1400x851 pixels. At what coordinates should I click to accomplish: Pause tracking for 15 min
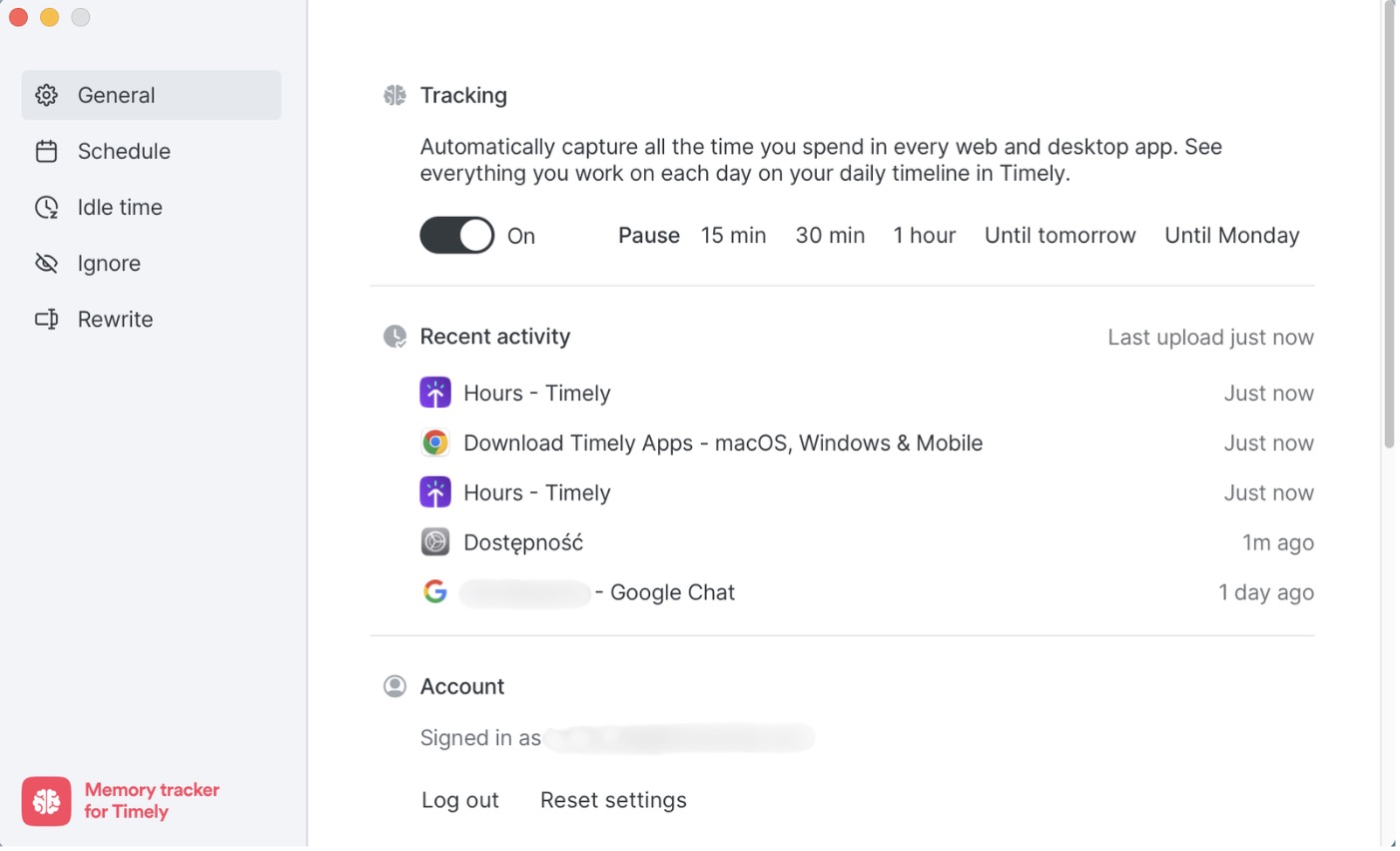[733, 236]
